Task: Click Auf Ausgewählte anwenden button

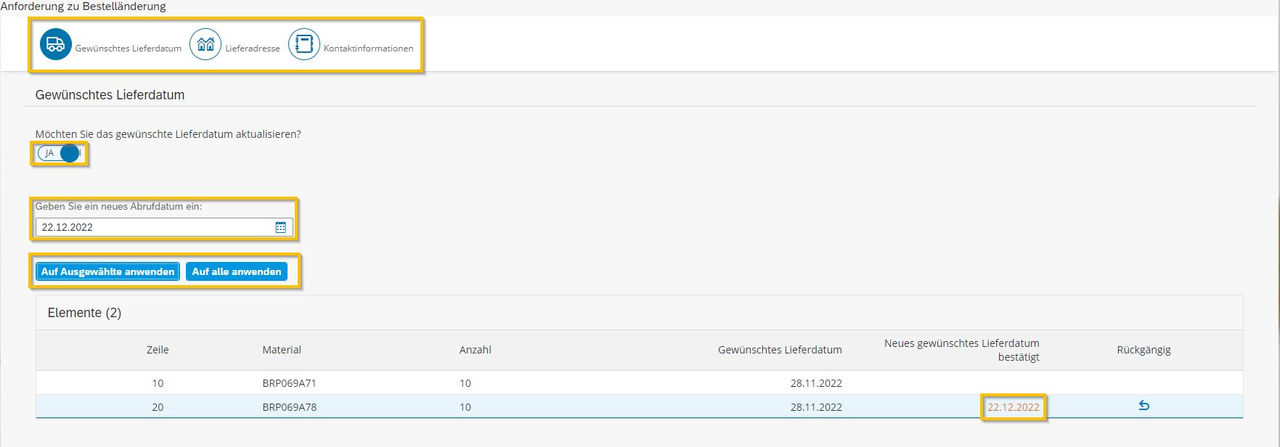Action: pyautogui.click(x=108, y=271)
